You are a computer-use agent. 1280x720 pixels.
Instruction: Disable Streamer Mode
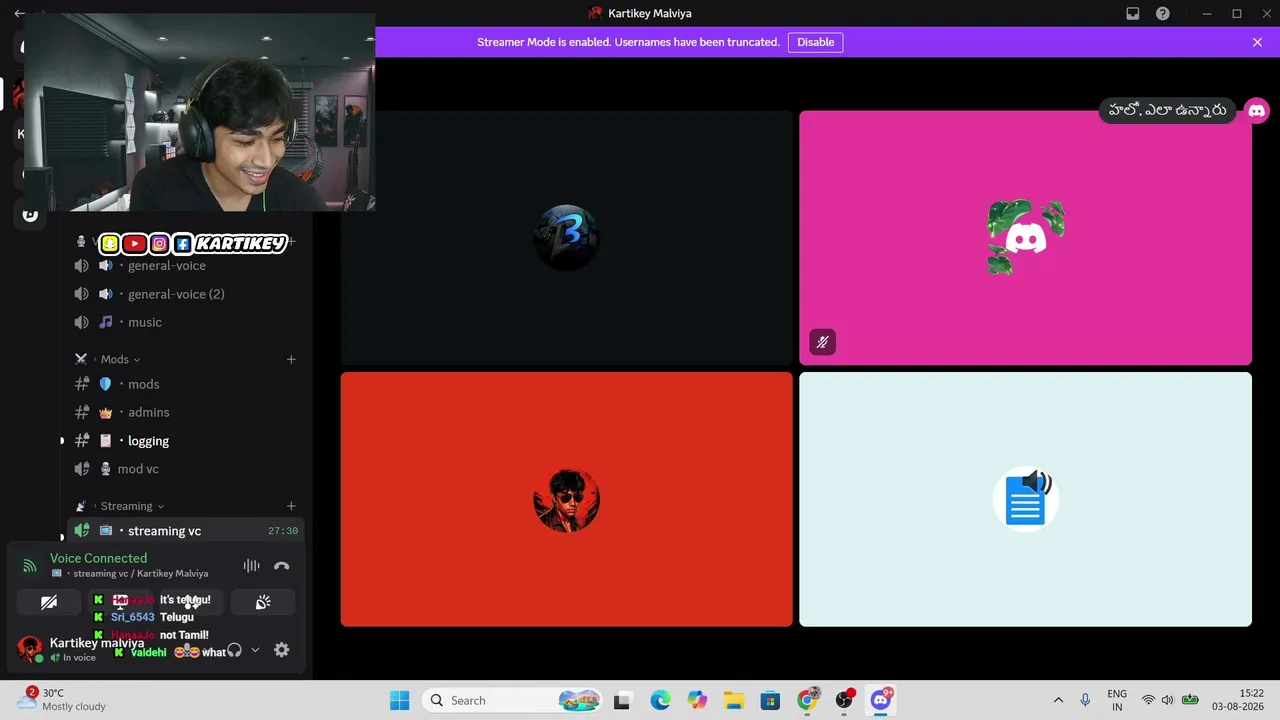pyautogui.click(x=815, y=42)
